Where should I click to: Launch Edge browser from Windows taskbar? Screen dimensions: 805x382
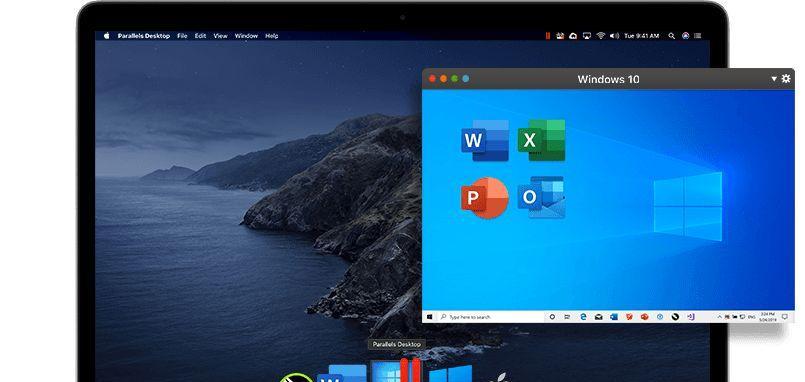point(583,317)
